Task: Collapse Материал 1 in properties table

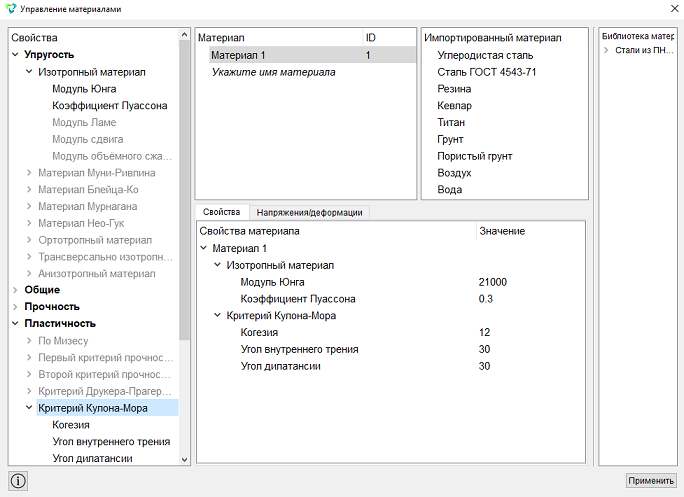Action: (204, 248)
